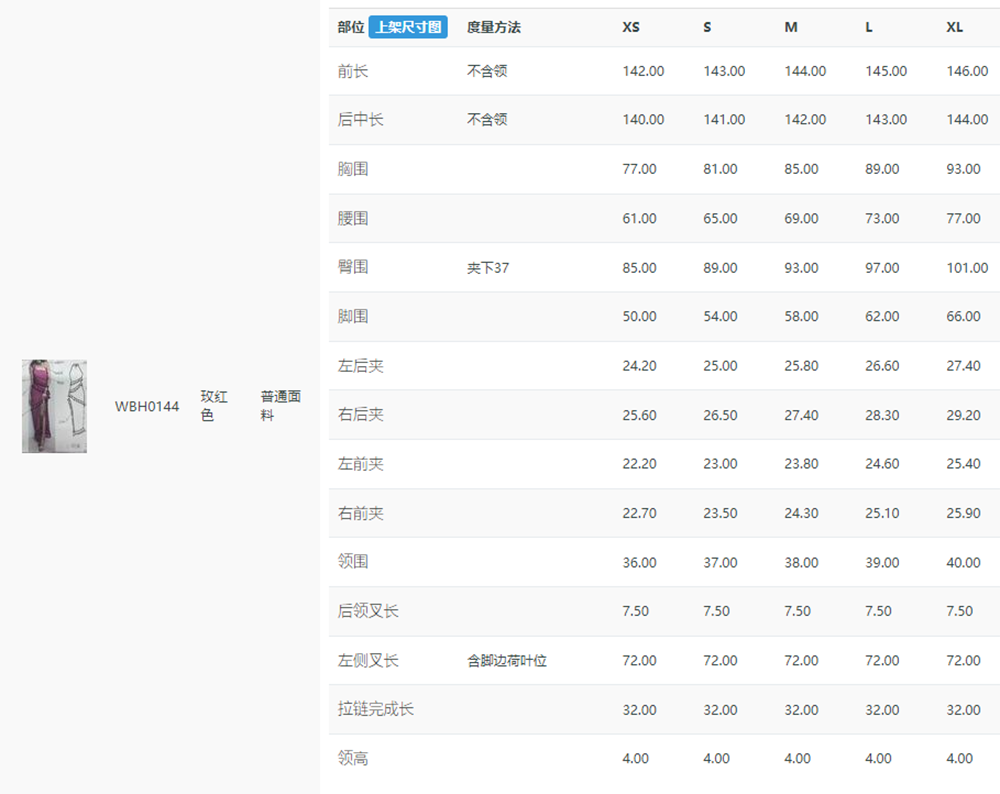Click the 胸围 M value 85.00
Viewport: 1000px width, 794px height.
tap(801, 169)
